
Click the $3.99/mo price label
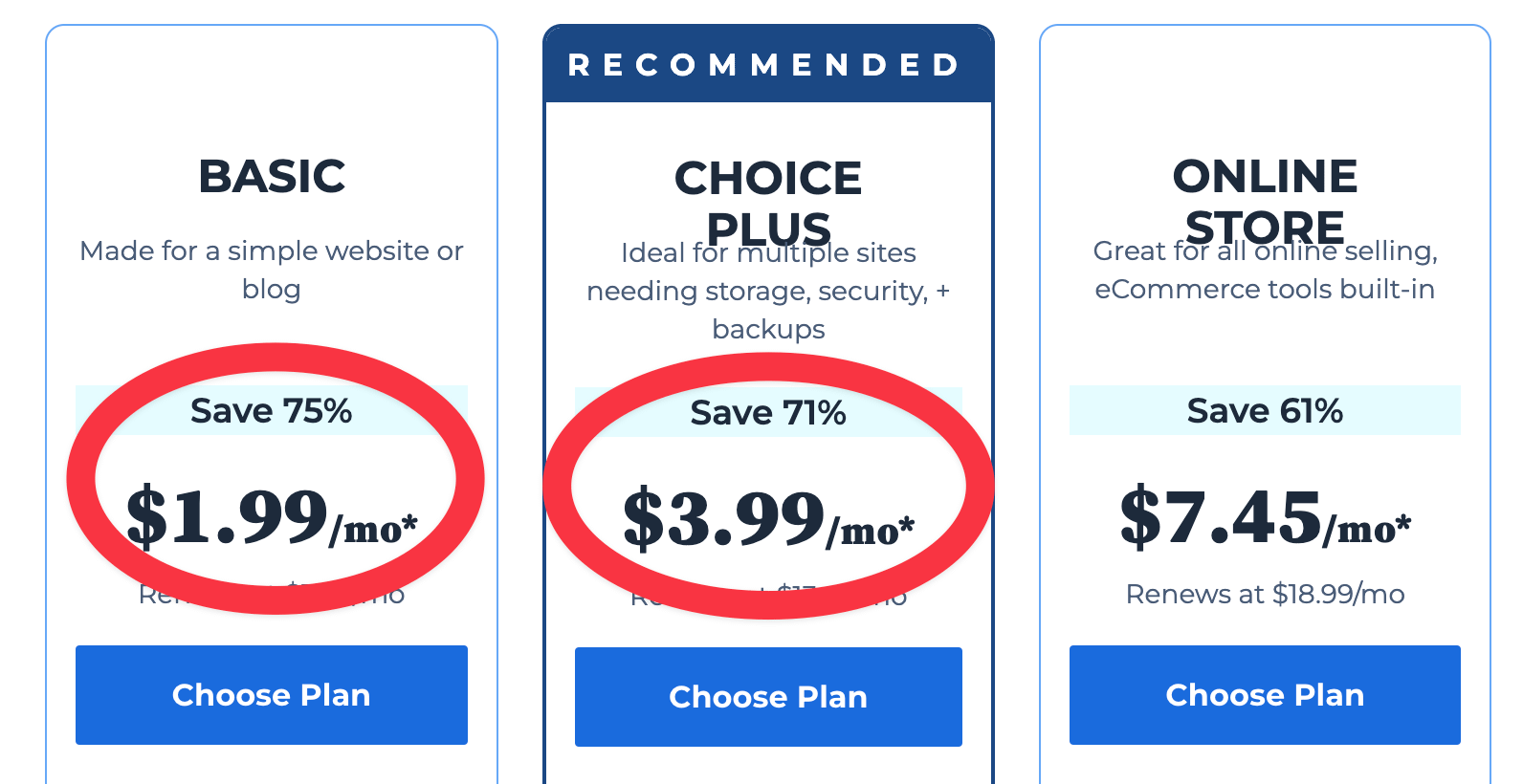(768, 519)
